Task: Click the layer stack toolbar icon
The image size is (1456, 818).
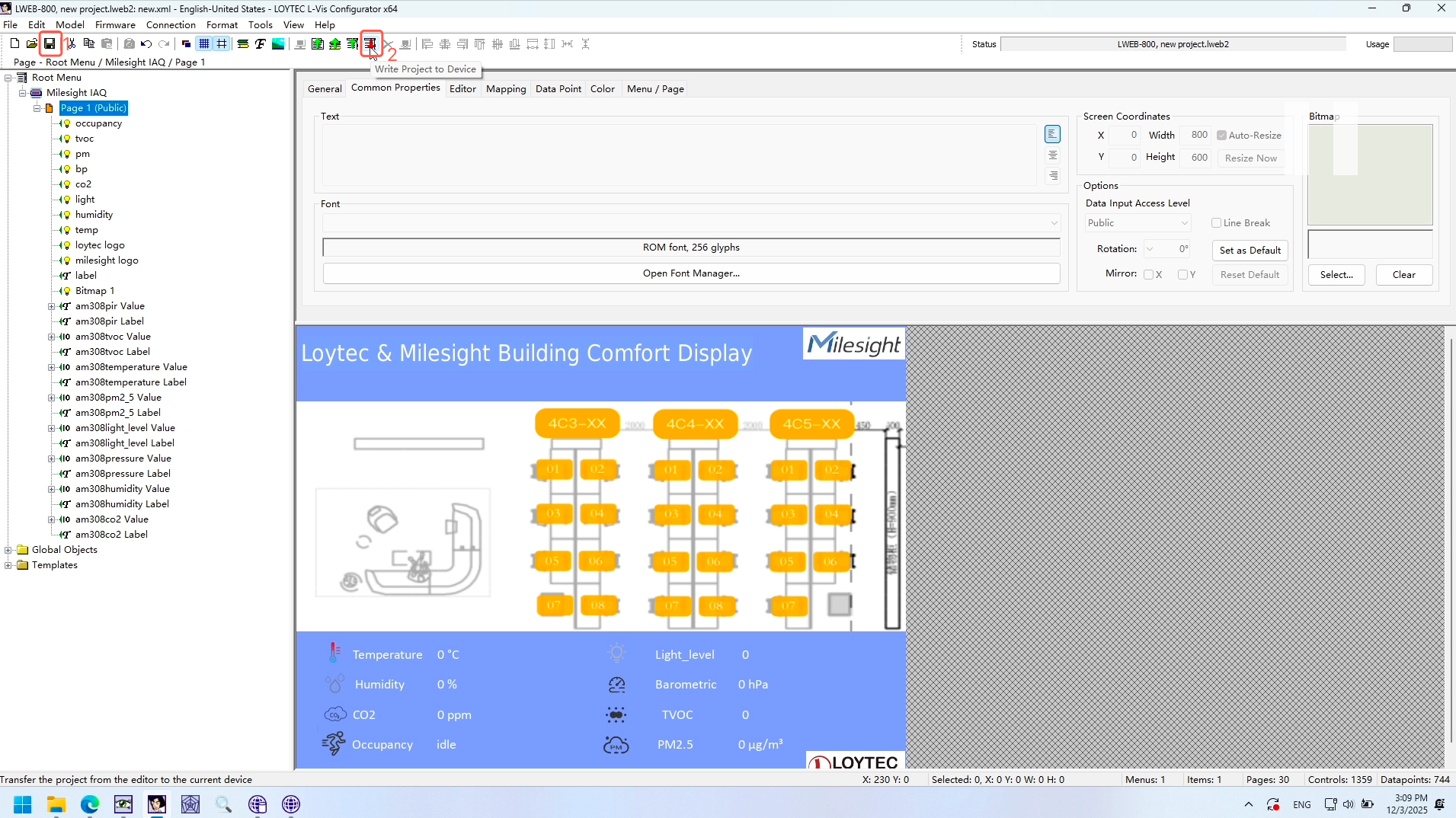Action: (x=243, y=44)
